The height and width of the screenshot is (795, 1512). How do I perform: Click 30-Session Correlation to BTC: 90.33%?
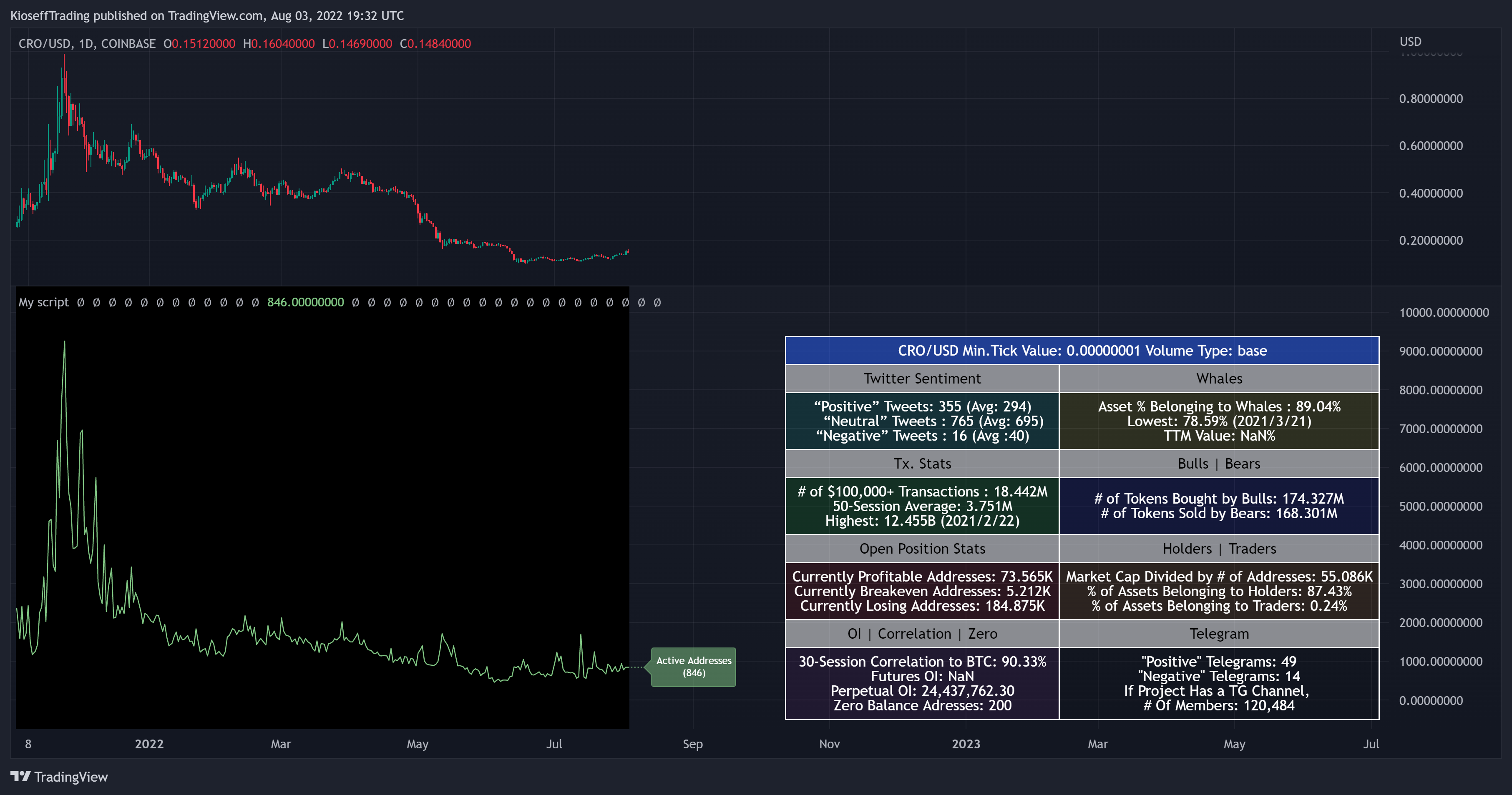click(922, 662)
